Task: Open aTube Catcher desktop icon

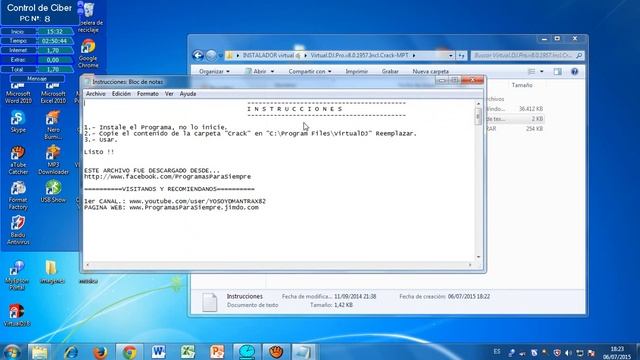Action: tap(18, 160)
